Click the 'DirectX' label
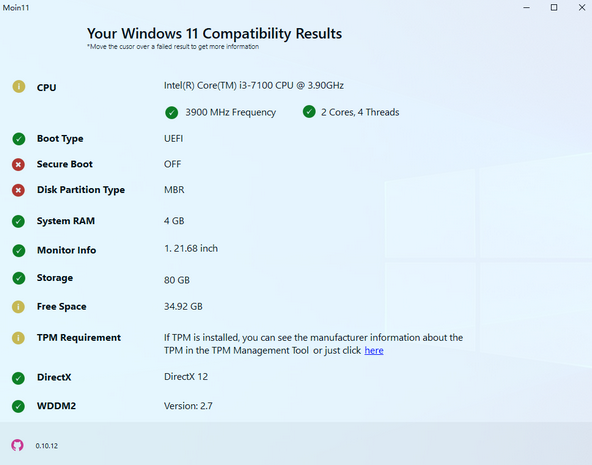Screen dimensions: 592x465 point(54,377)
